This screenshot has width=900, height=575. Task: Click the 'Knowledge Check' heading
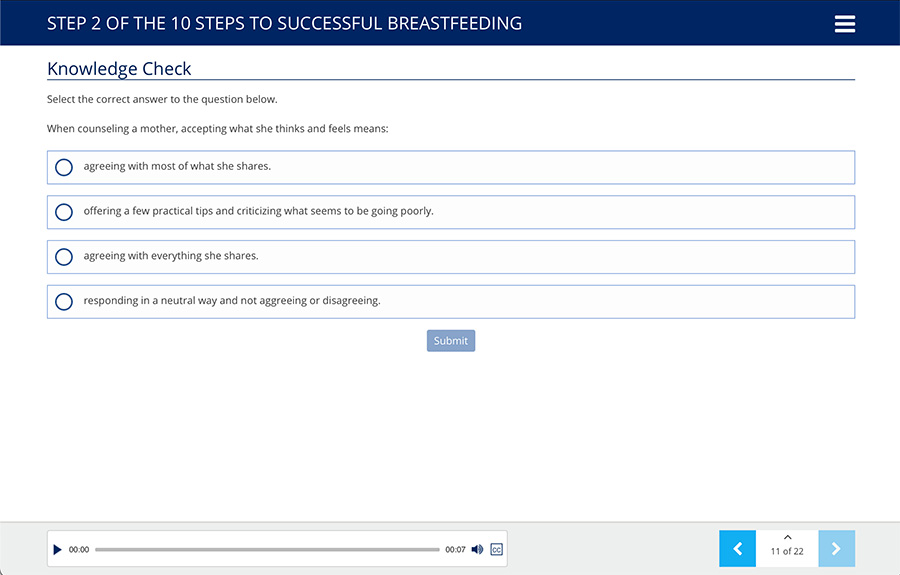point(119,69)
